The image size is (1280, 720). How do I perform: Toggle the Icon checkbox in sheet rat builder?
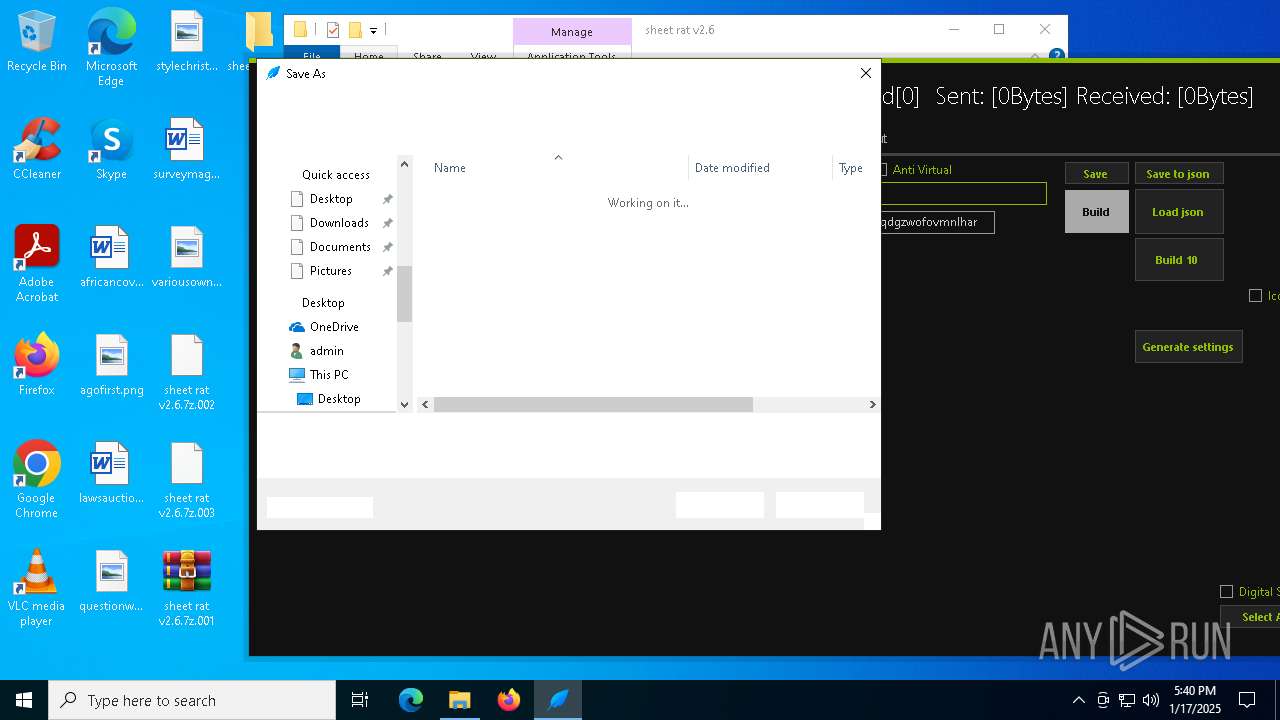click(1255, 296)
